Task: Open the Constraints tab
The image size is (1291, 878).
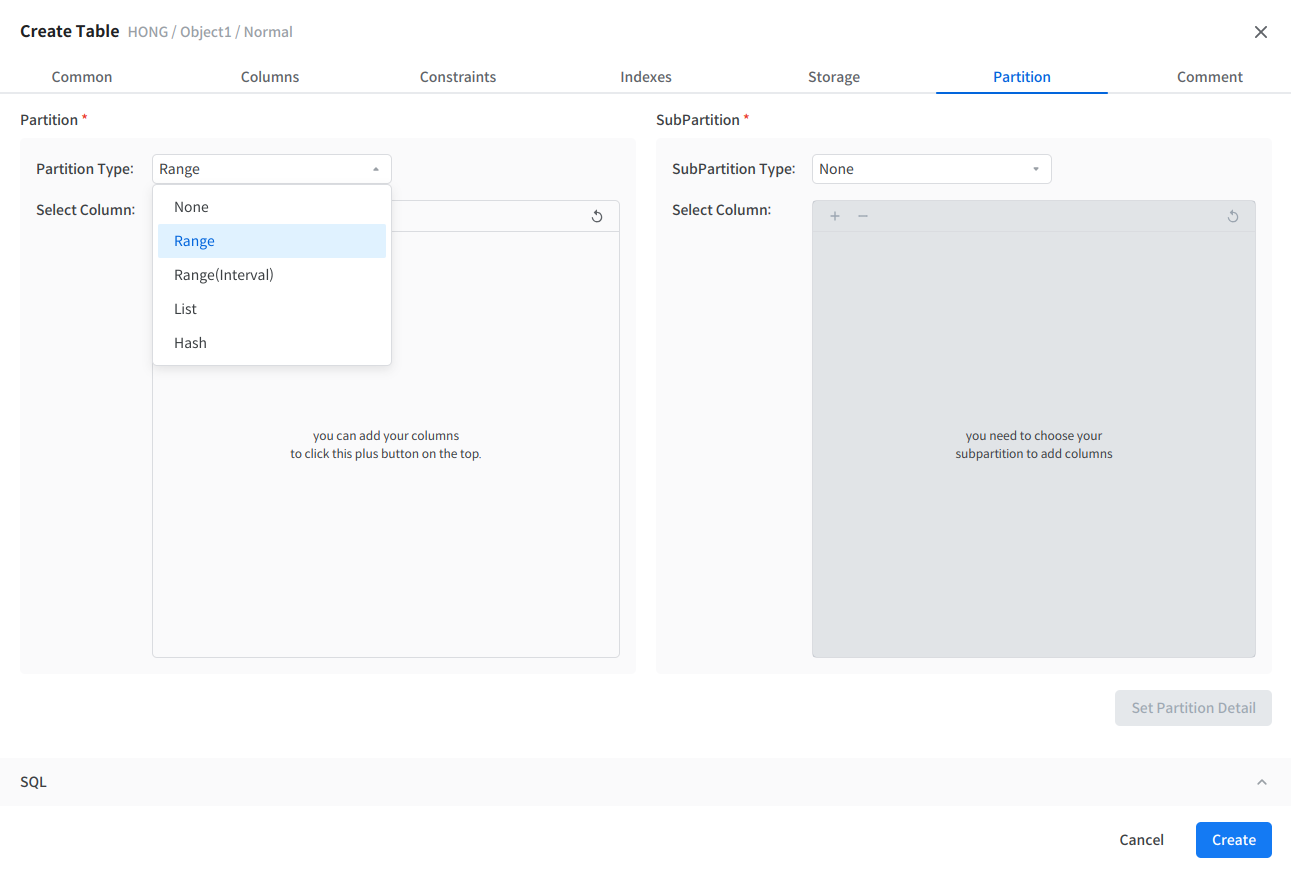Action: [x=458, y=77]
